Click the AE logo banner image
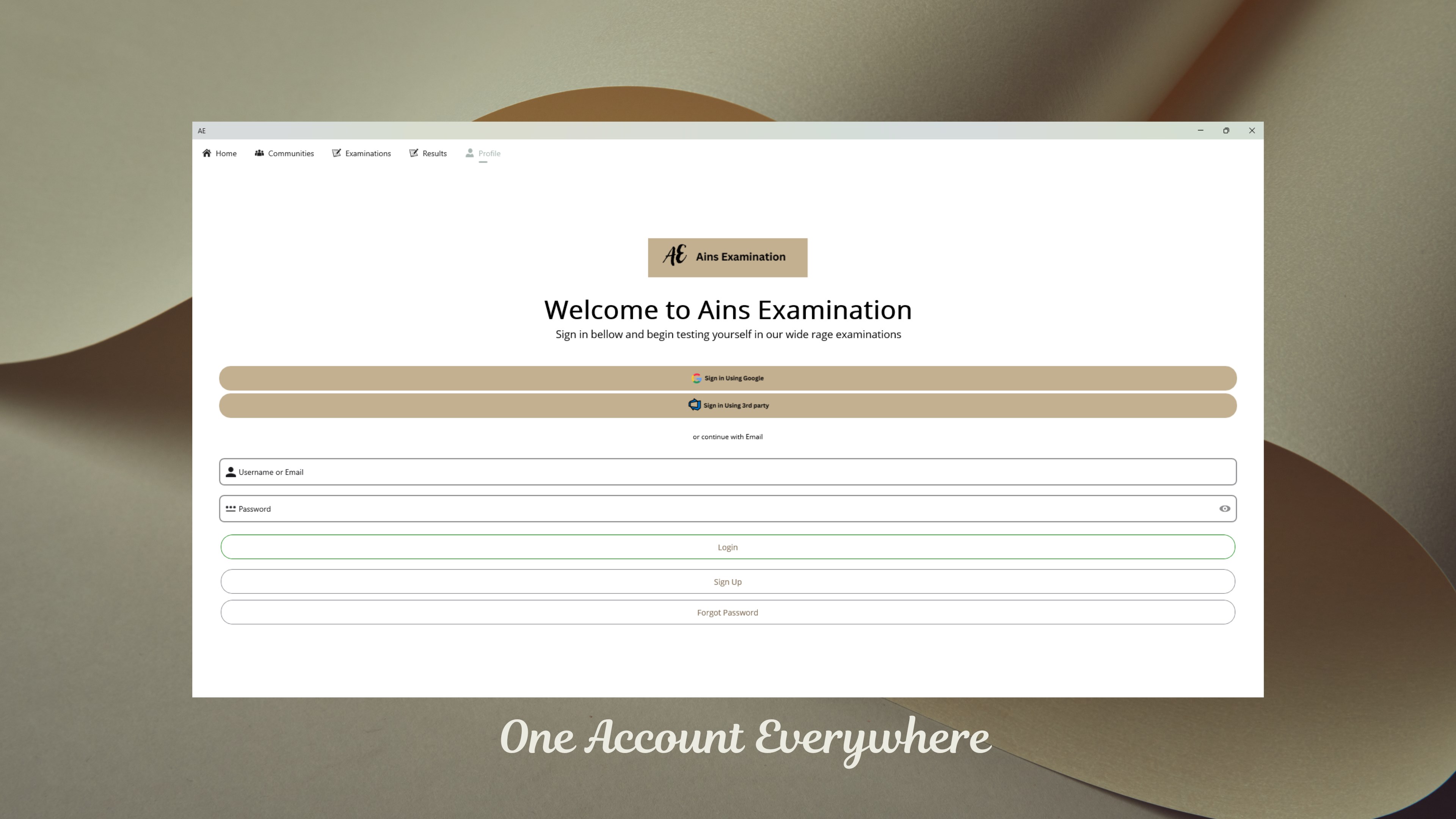1456x819 pixels. pos(728,258)
